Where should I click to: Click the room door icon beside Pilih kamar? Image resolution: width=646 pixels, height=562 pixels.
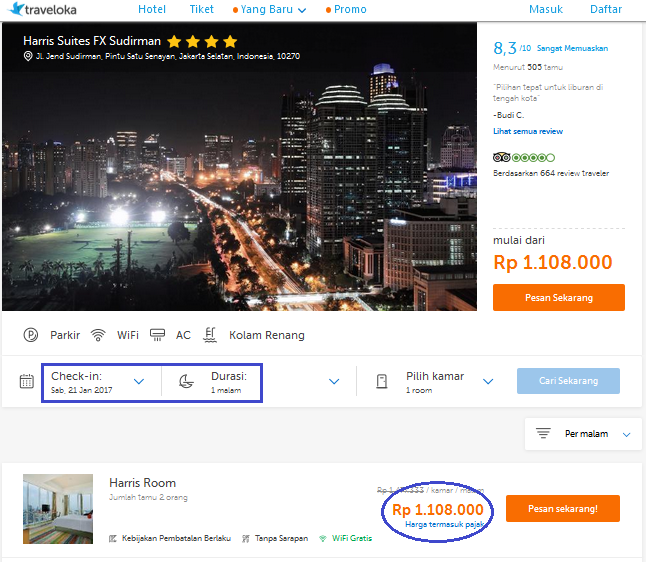(382, 381)
